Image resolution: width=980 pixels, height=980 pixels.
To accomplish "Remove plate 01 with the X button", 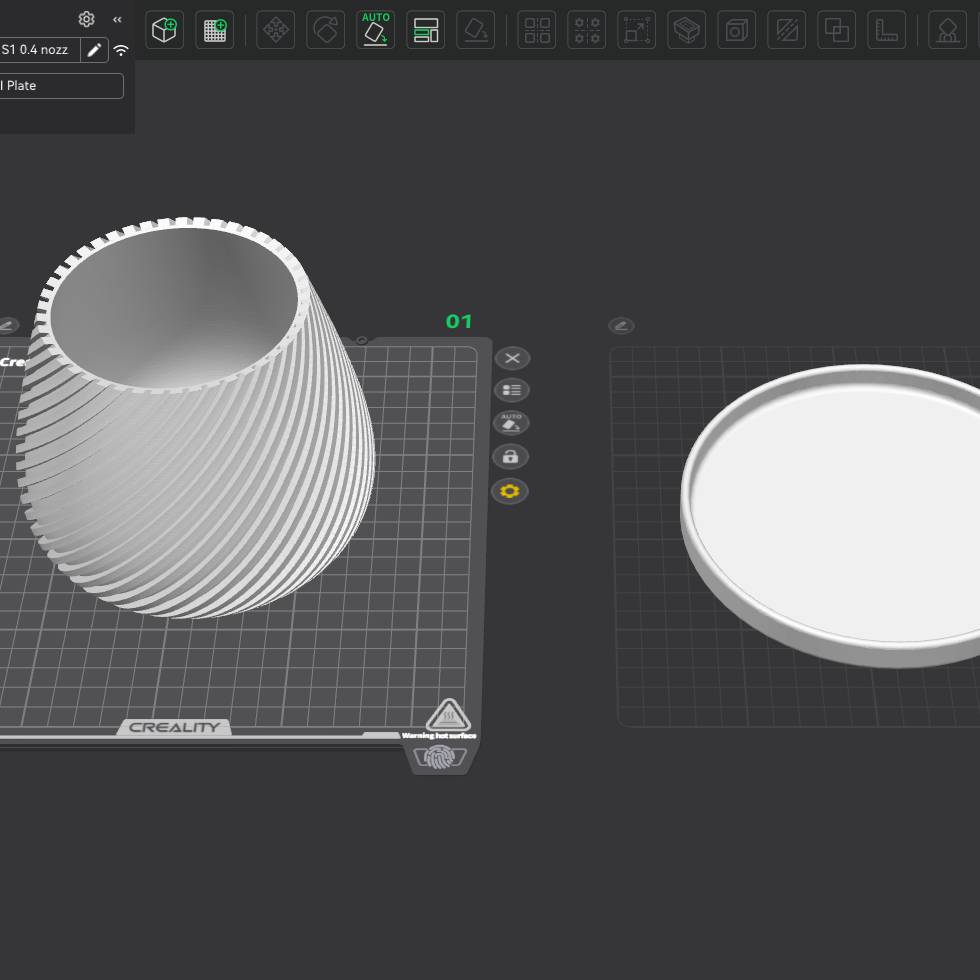I will click(512, 358).
